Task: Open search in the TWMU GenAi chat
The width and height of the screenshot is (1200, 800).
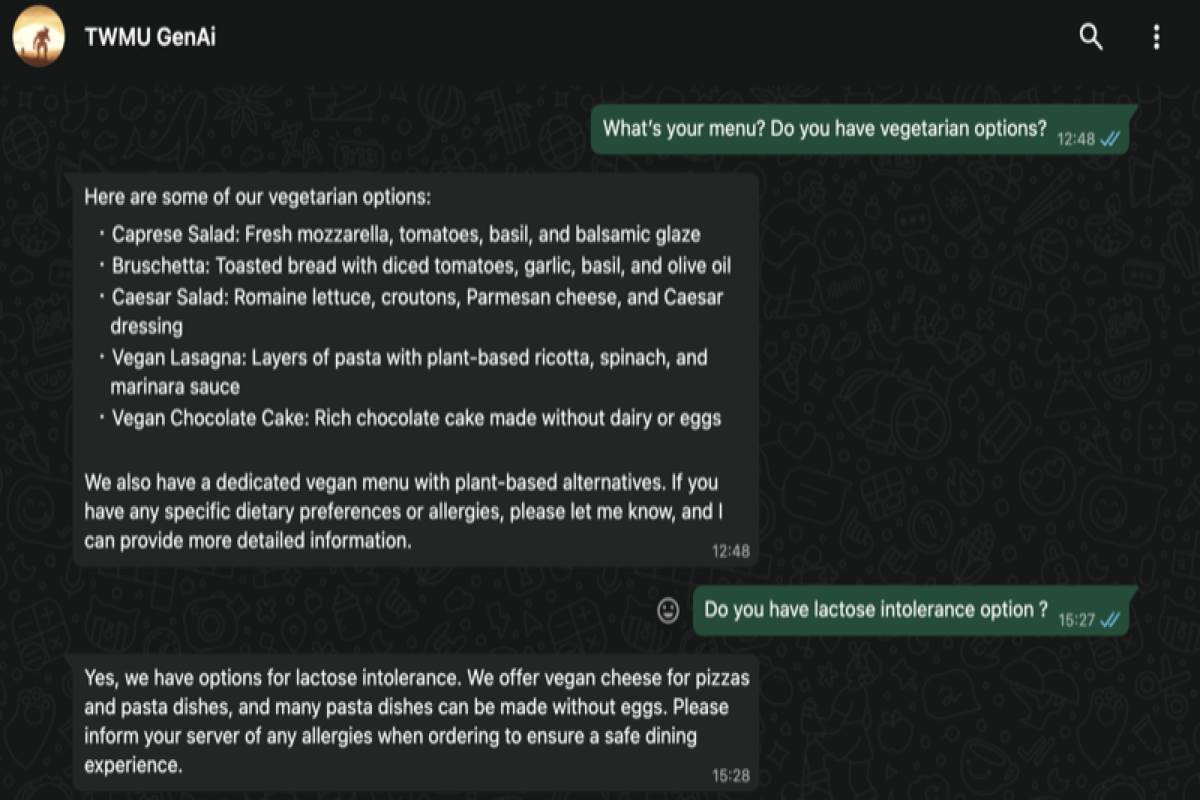Action: pos(1091,38)
